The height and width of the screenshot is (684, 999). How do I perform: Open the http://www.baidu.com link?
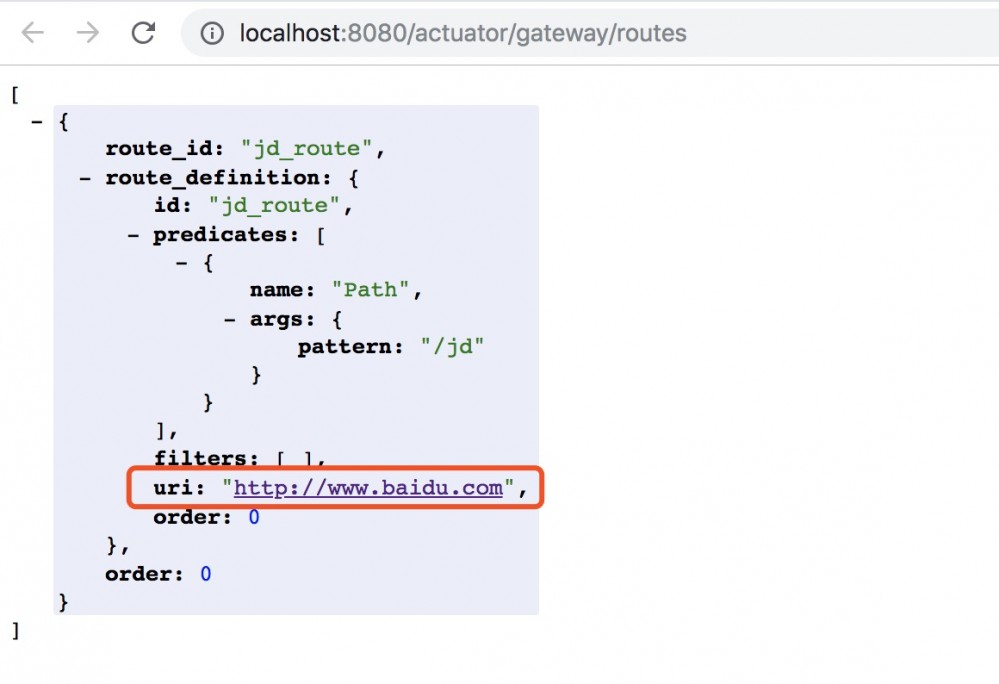(364, 488)
